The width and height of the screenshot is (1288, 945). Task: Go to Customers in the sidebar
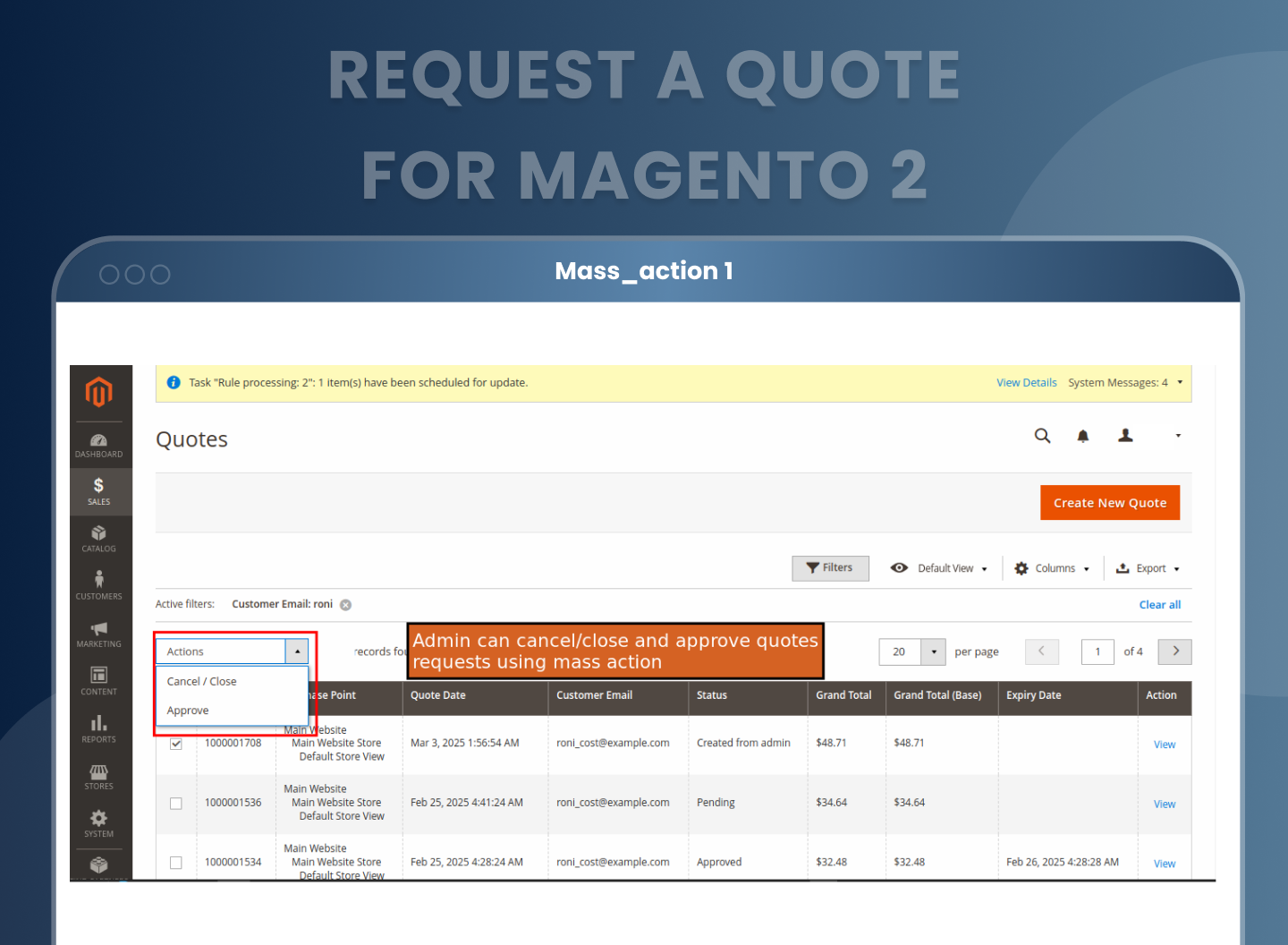tap(98, 586)
